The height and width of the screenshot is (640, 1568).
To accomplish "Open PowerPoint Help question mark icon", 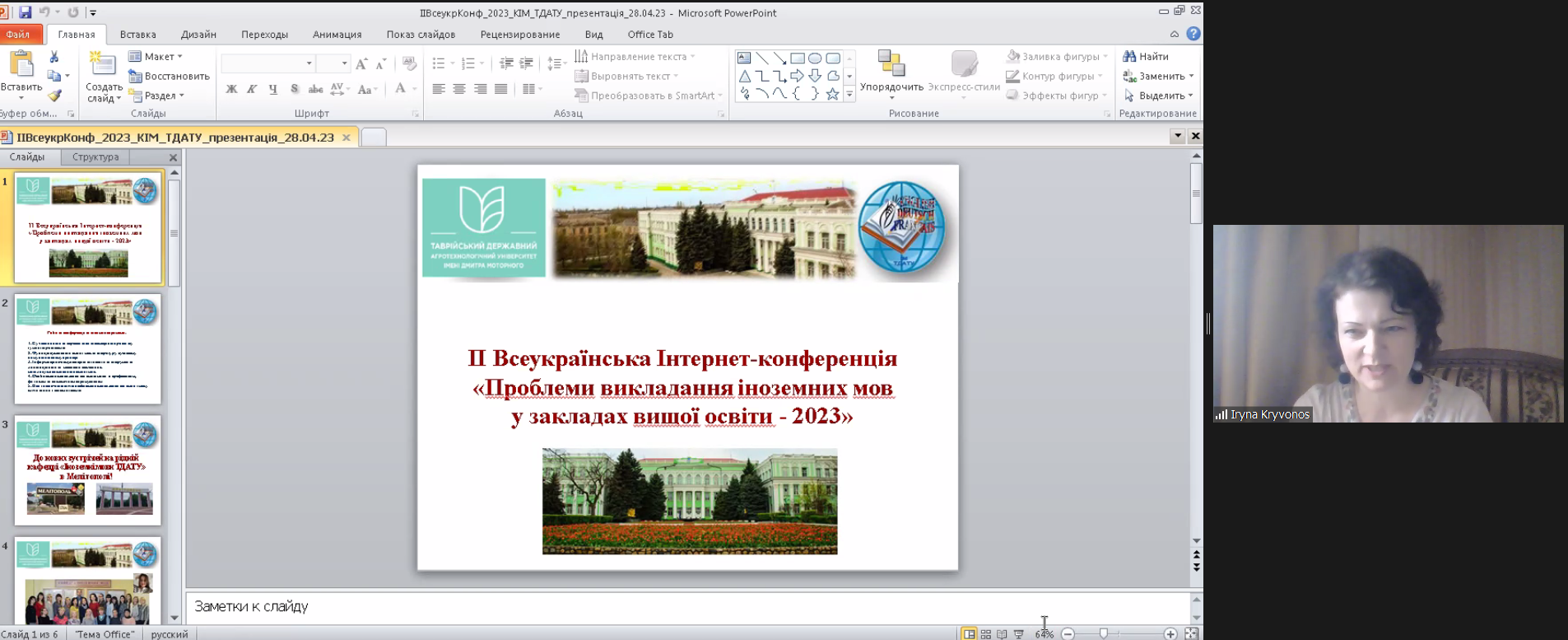I will point(1193,34).
